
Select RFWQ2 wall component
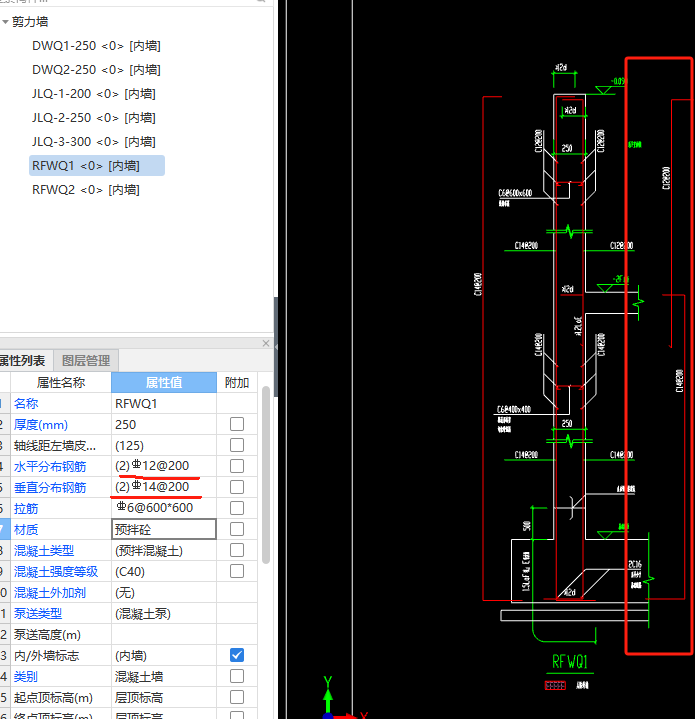tap(86, 189)
